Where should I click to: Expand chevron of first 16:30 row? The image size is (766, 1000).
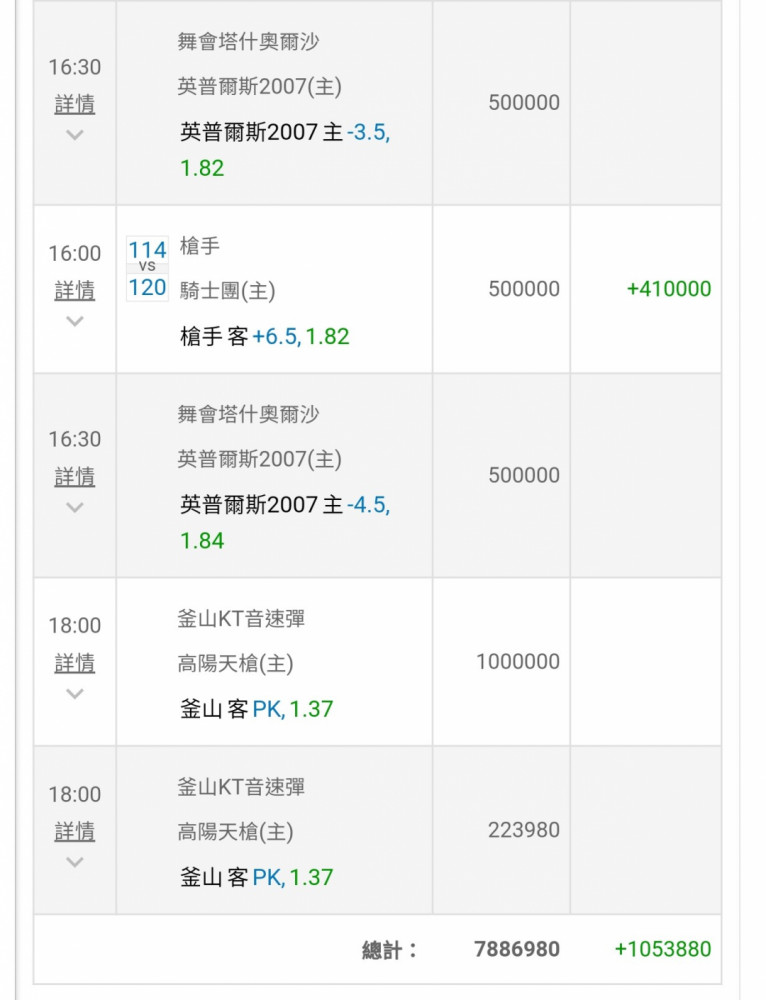(75, 135)
